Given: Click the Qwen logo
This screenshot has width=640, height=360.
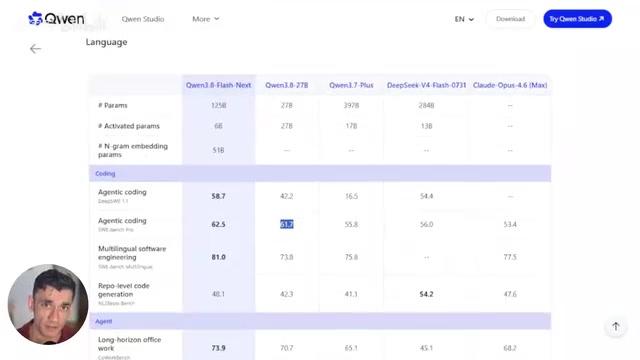Looking at the screenshot, I should click(56, 18).
